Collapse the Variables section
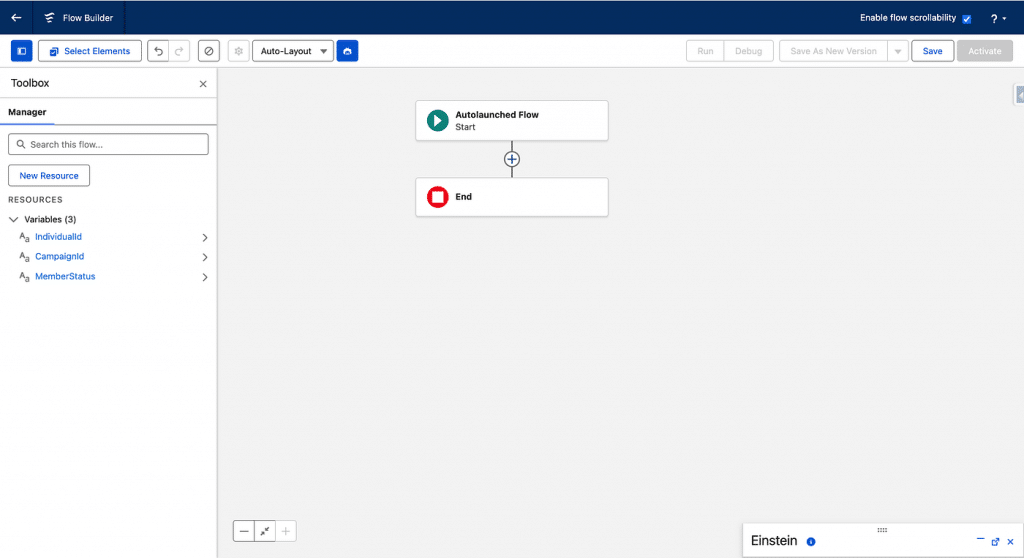Viewport: 1024px width, 558px height. (x=14, y=219)
